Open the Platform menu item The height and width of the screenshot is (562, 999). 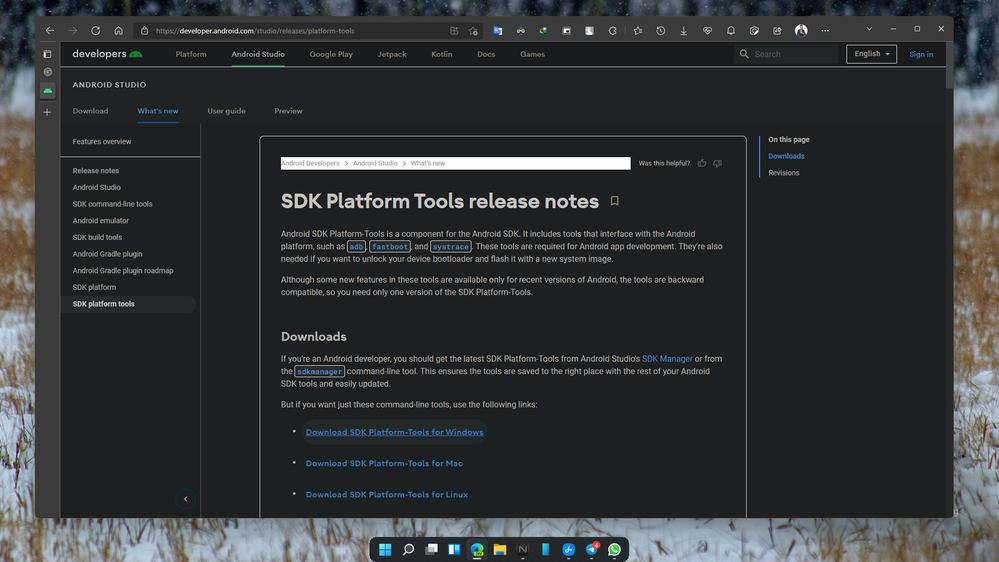(190, 54)
